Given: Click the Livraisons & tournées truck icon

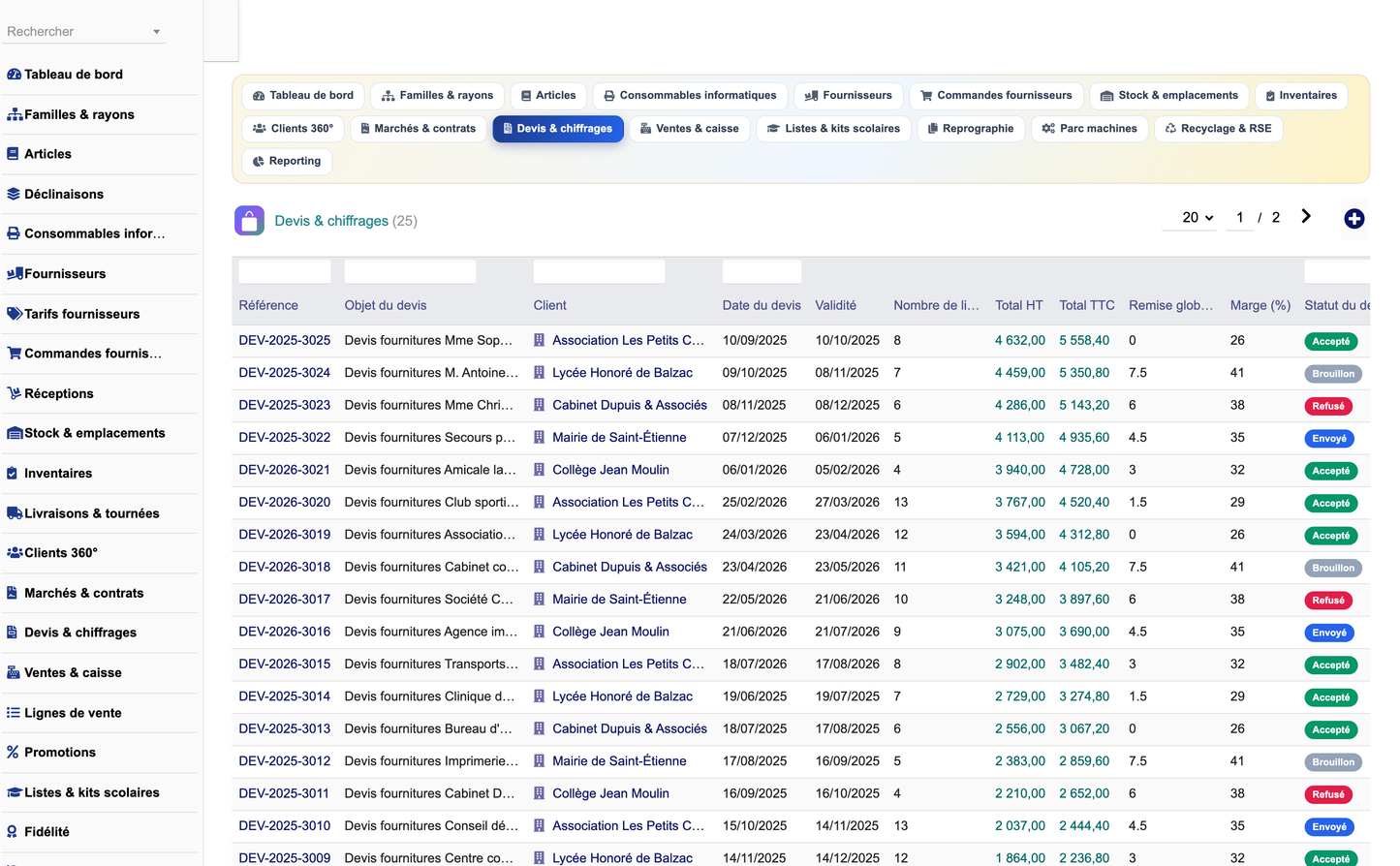Looking at the screenshot, I should pos(15,513).
